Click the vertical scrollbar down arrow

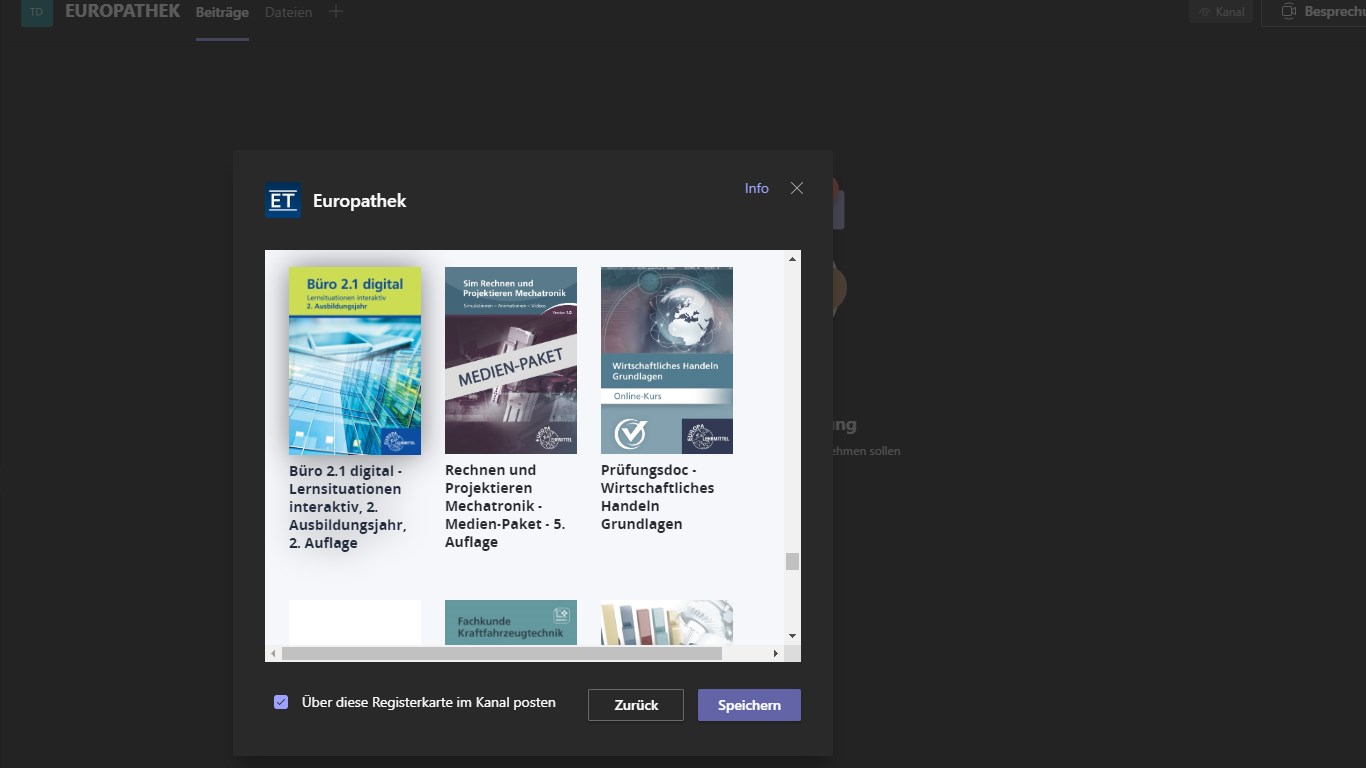tap(792, 636)
